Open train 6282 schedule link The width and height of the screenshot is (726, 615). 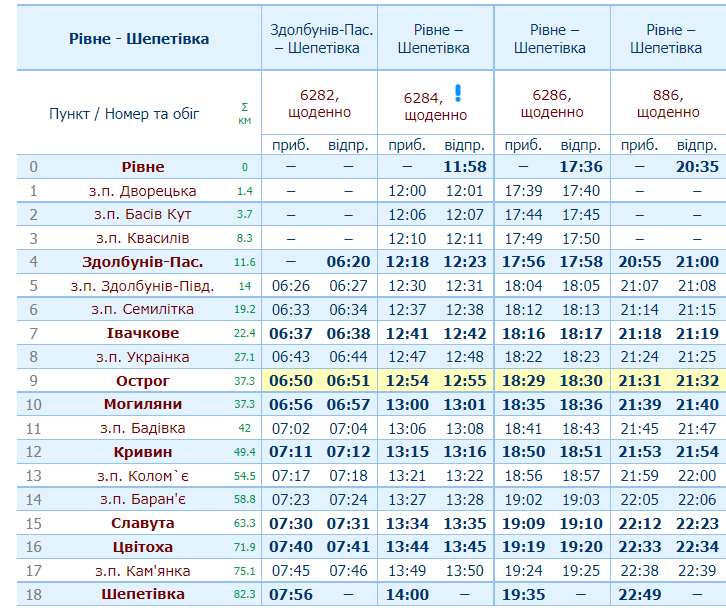(x=319, y=95)
